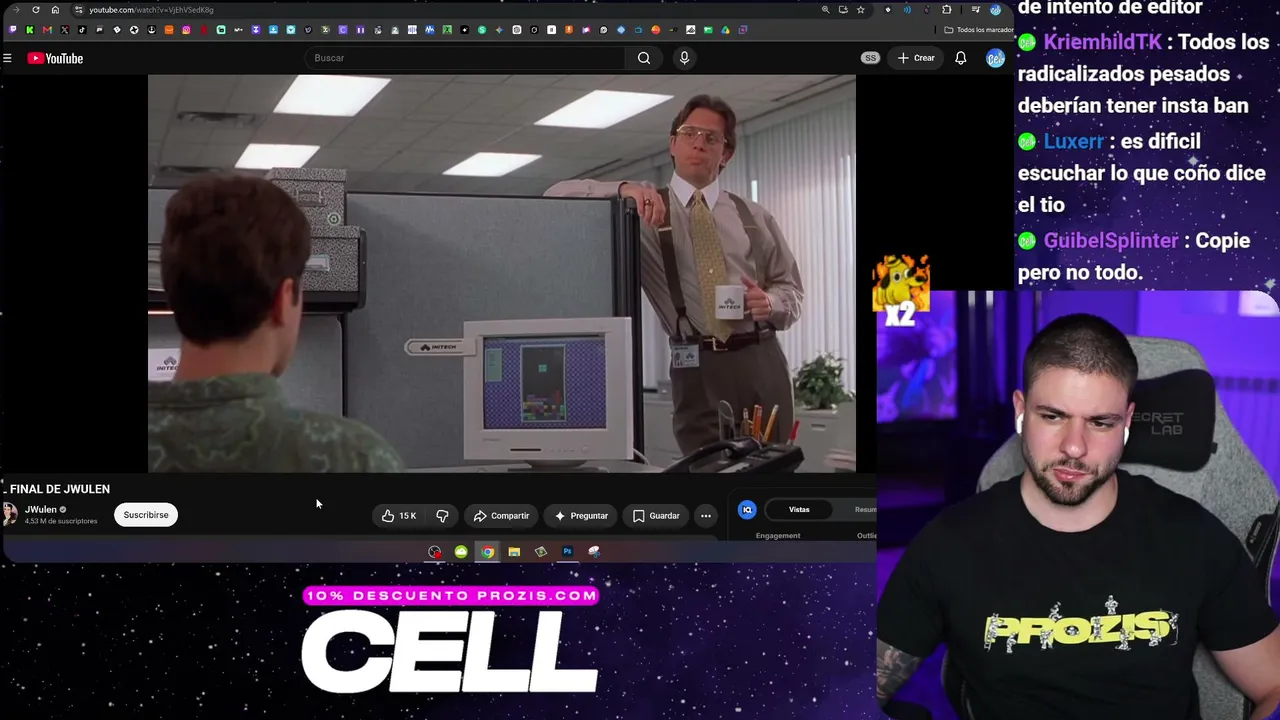Image resolution: width=1280 pixels, height=720 pixels.
Task: Click the SS badge next to Crear
Action: 870,58
